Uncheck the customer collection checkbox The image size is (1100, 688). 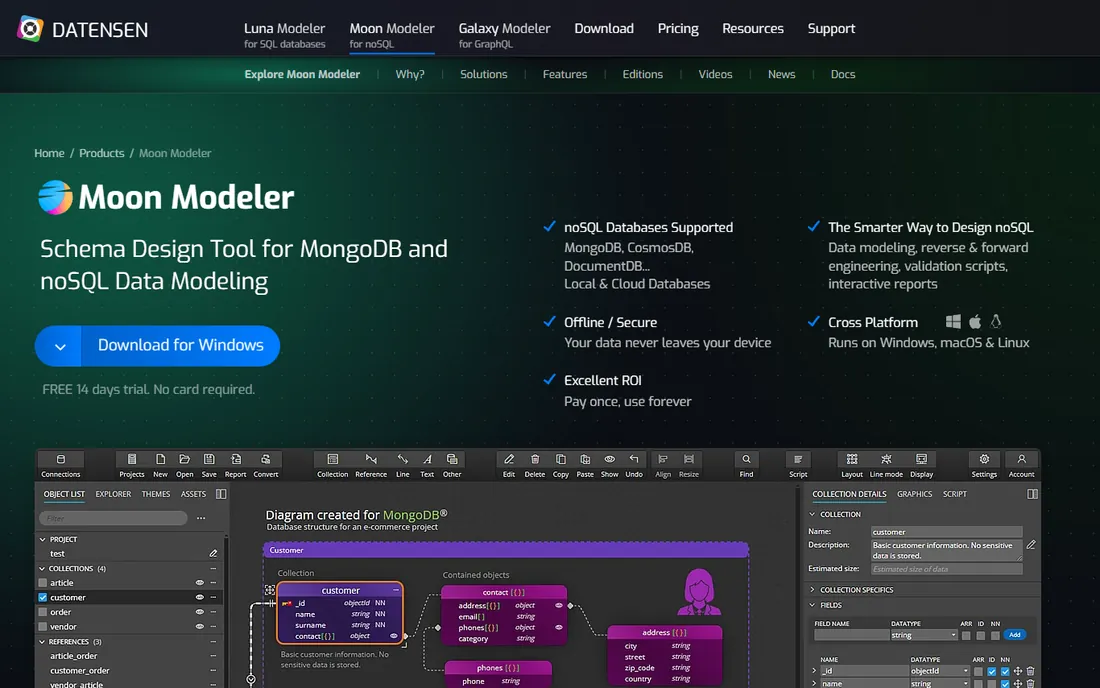coord(43,598)
